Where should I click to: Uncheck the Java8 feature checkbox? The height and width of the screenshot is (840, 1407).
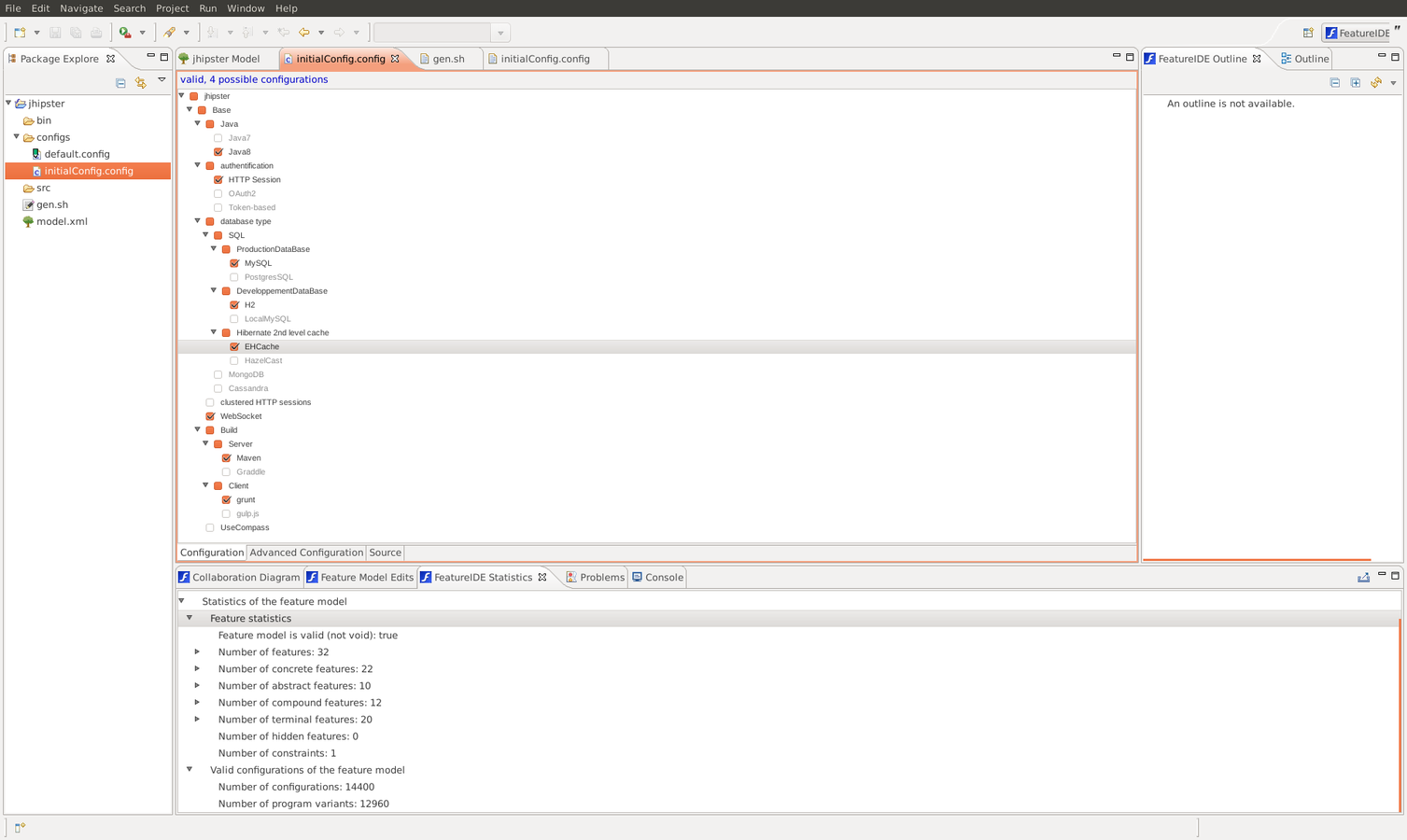(x=218, y=152)
